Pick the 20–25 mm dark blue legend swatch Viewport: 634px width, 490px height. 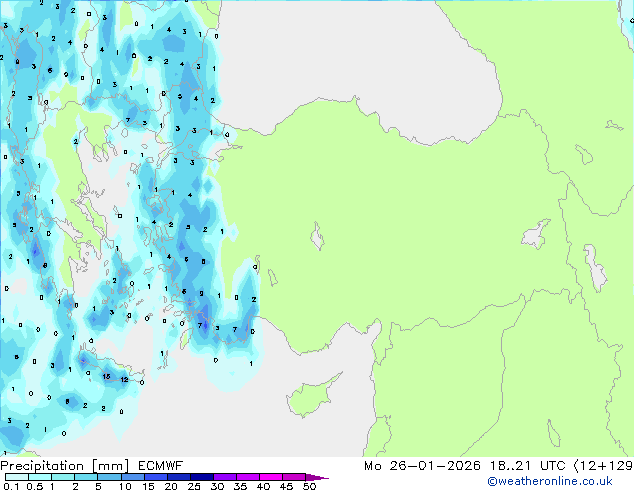point(178,477)
